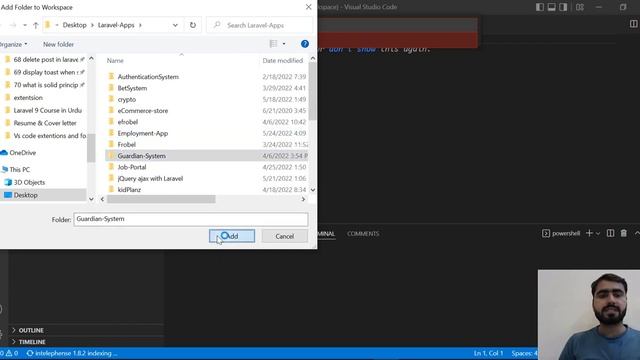This screenshot has width=640, height=360.
Task: Toggle secondary side bar in VS Code title bar
Action: (563, 7)
